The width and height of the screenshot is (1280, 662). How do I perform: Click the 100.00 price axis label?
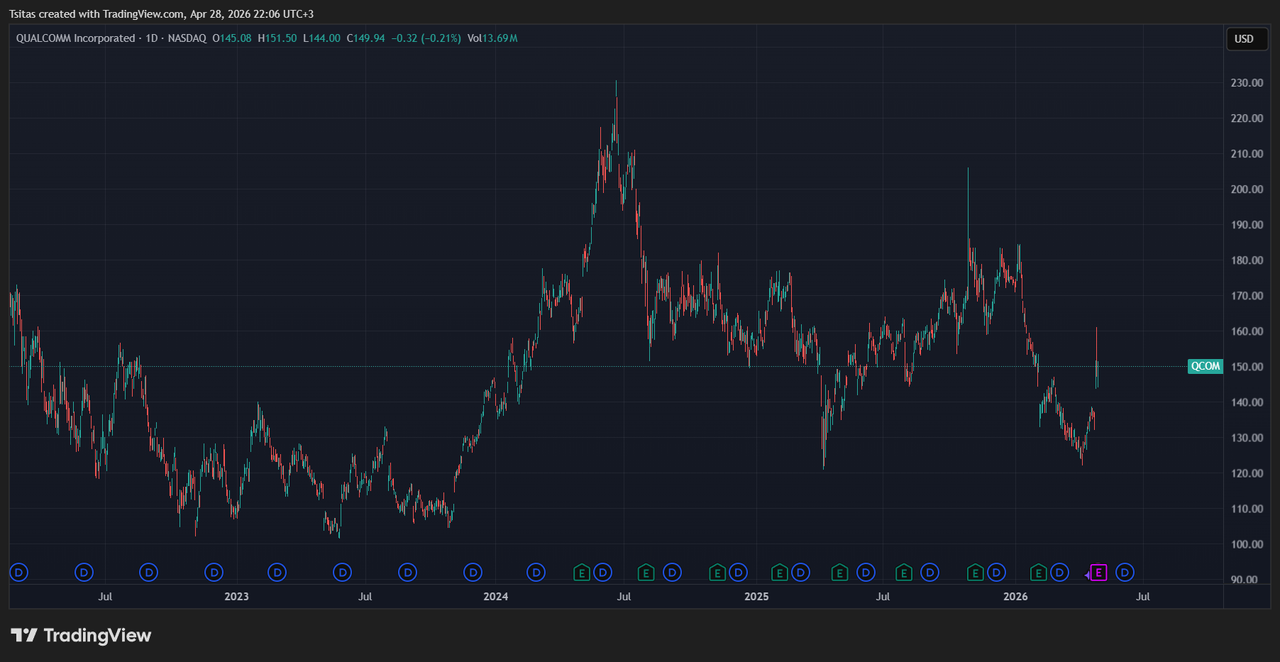click(1246, 544)
